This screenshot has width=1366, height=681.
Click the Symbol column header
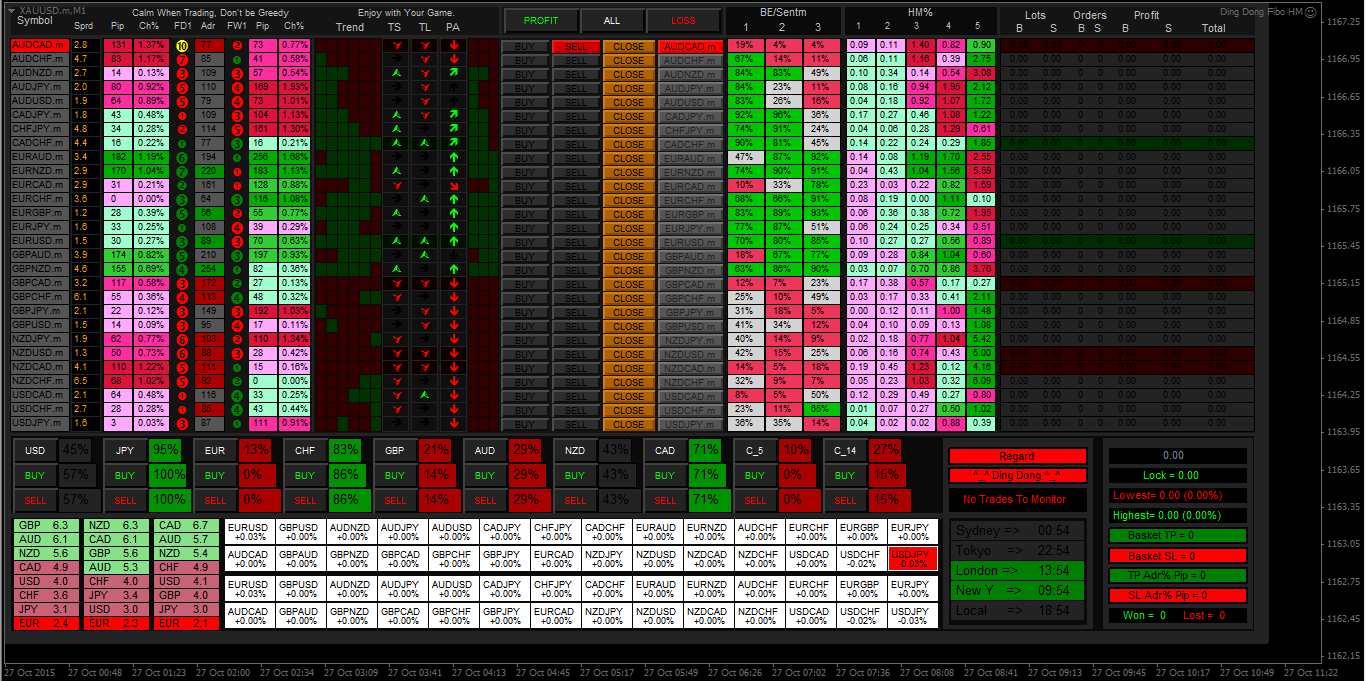click(35, 20)
